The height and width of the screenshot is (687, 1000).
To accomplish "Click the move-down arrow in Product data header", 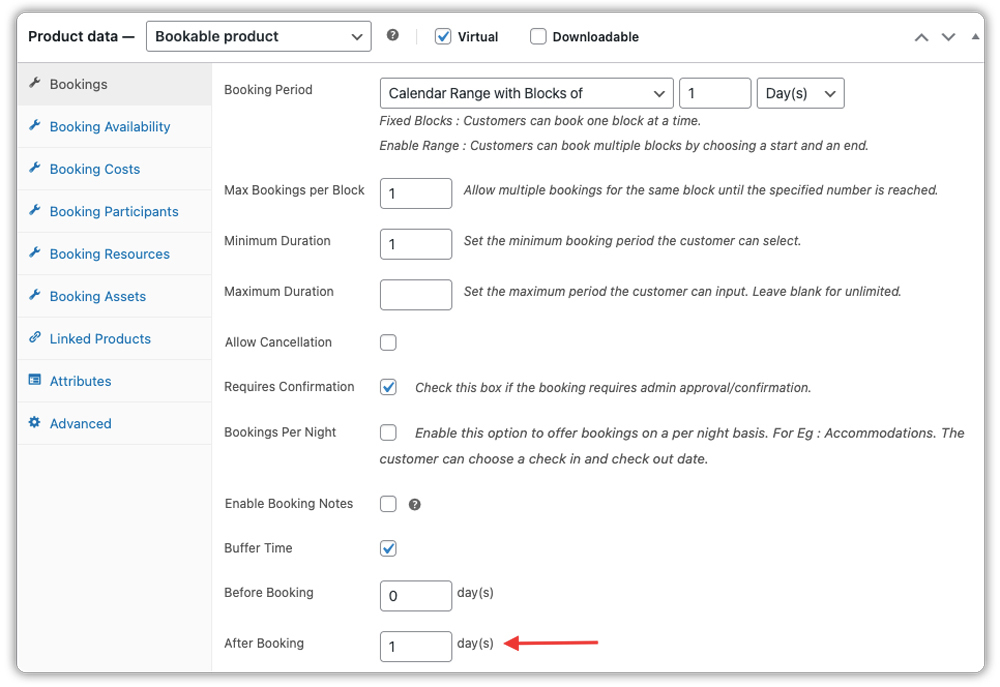I will click(948, 37).
